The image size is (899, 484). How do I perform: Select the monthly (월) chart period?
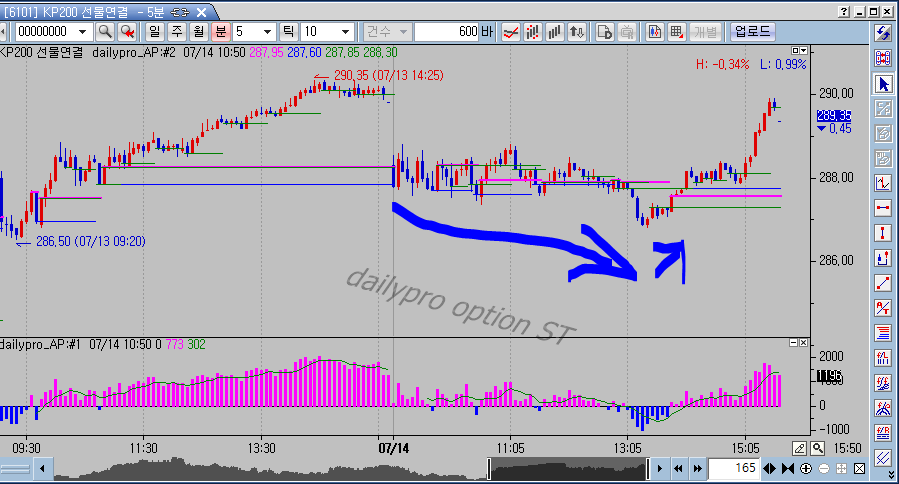coord(198,32)
